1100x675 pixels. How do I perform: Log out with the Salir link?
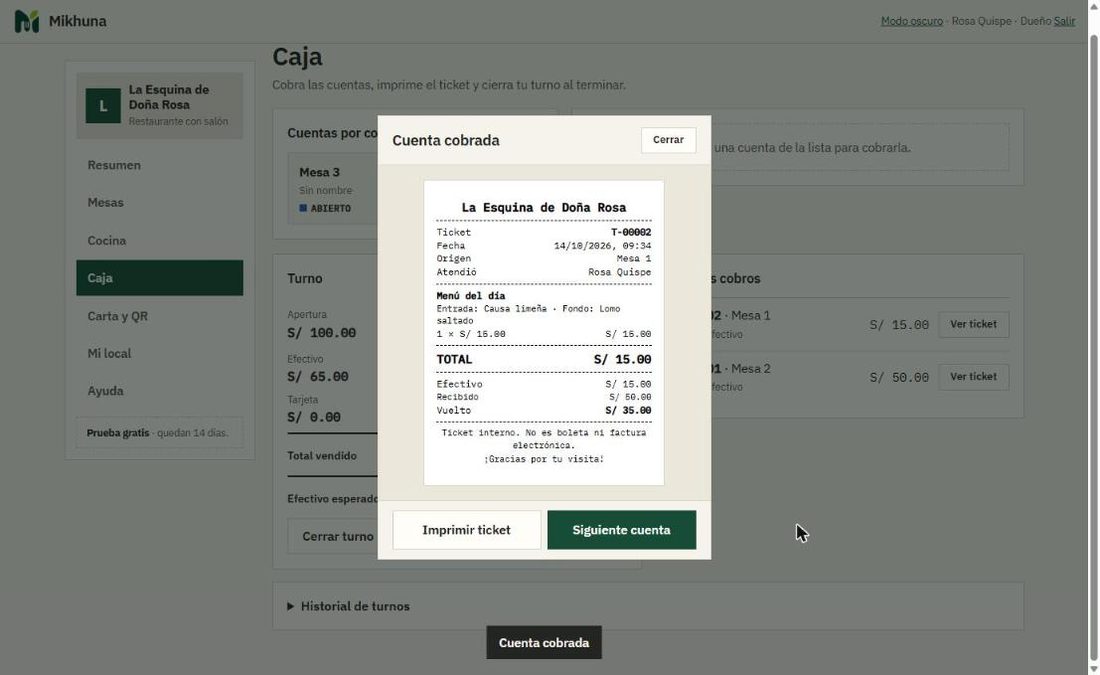tap(1064, 21)
